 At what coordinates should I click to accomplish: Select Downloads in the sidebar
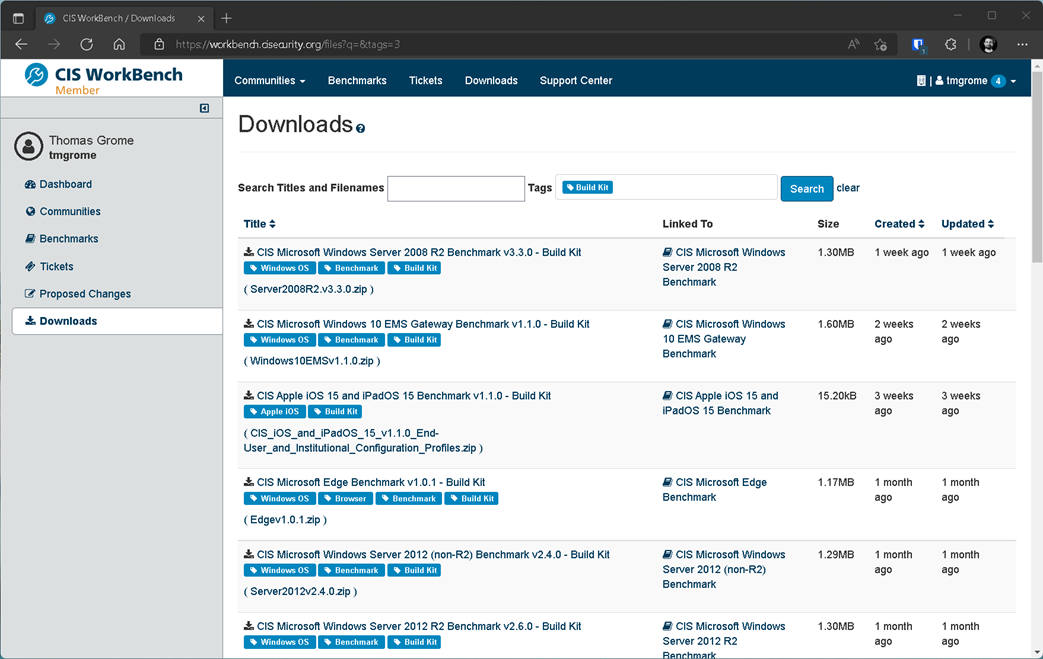coord(117,321)
